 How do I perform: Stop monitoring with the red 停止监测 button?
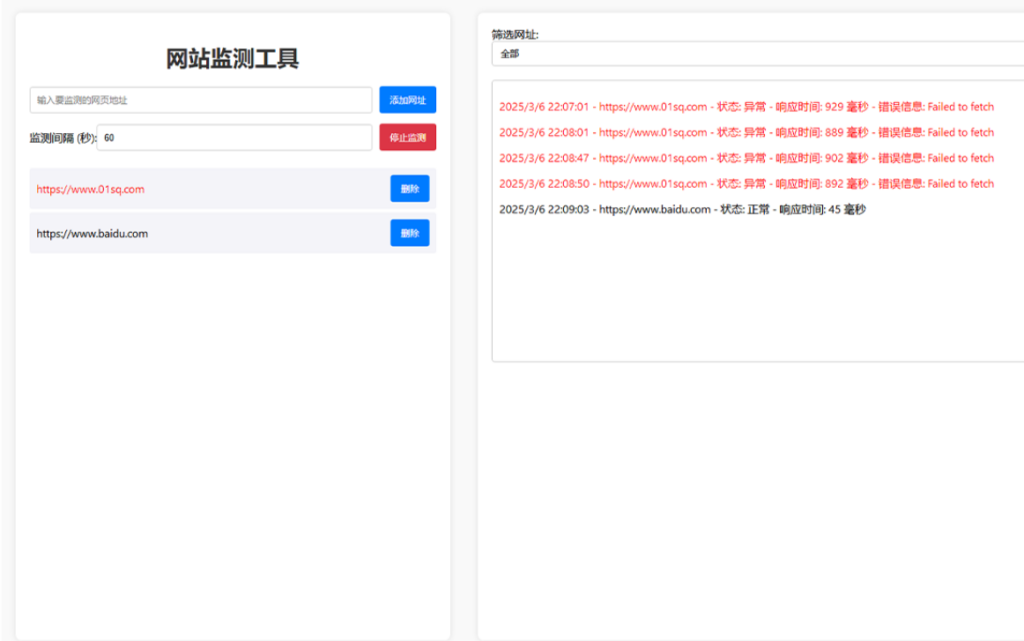coord(407,138)
